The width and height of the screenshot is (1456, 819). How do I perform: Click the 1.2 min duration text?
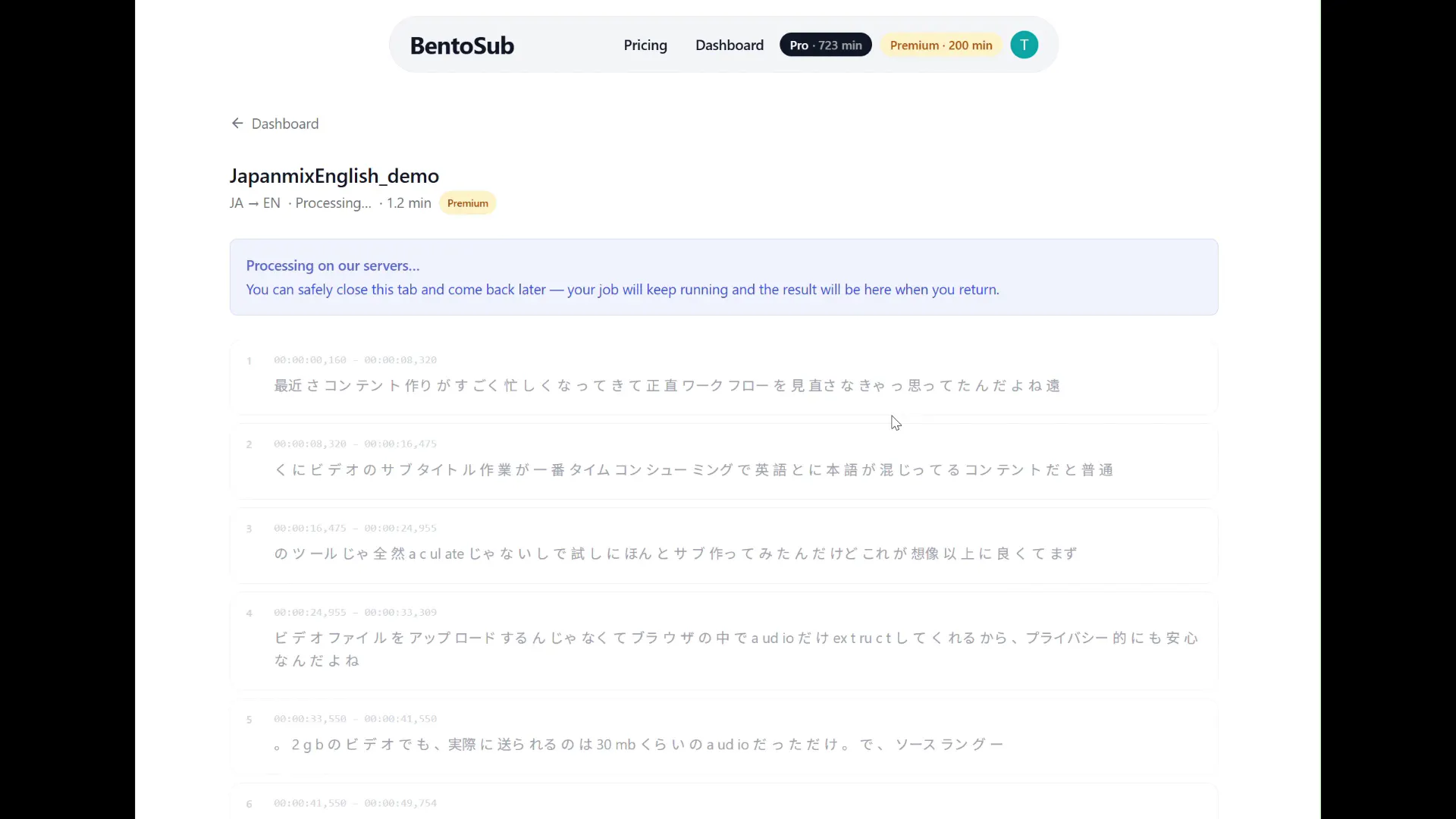click(409, 203)
